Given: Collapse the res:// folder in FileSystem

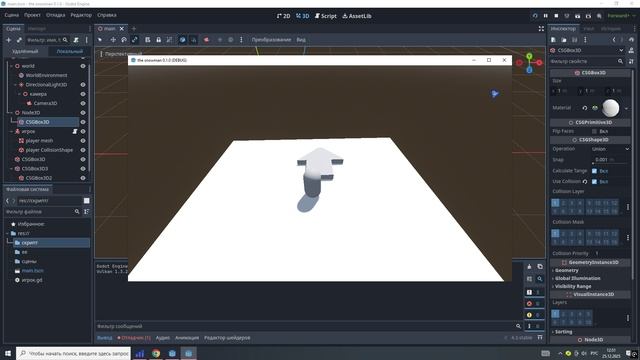Looking at the screenshot, I should (8, 233).
